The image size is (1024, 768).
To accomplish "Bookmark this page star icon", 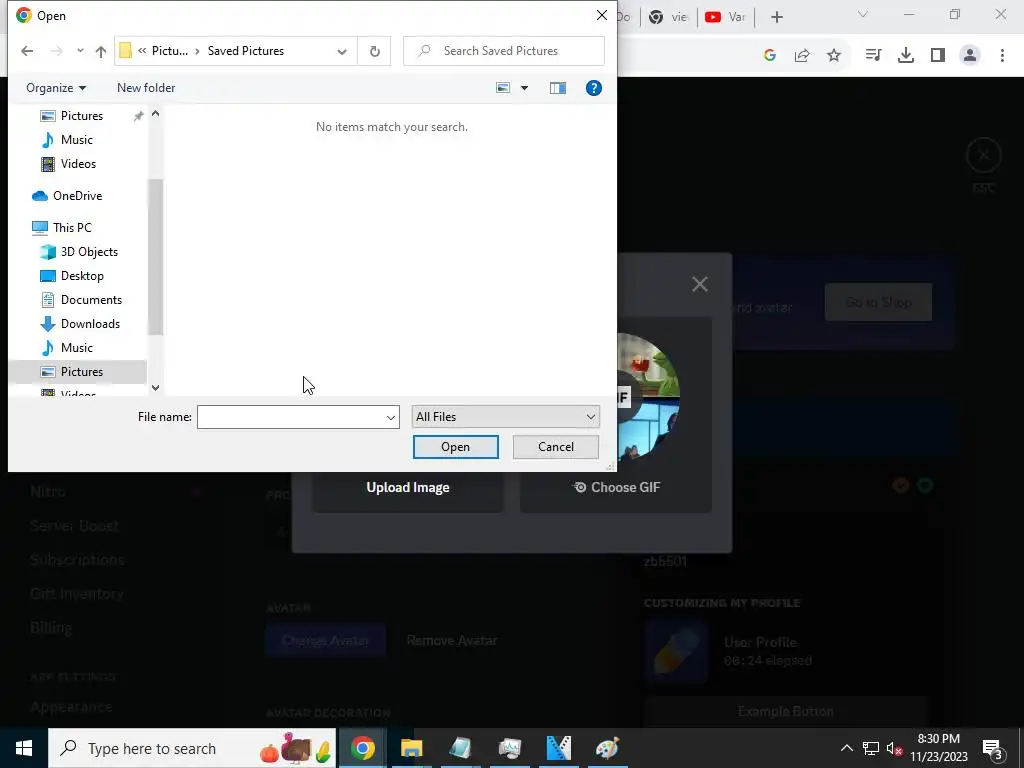I will point(834,56).
